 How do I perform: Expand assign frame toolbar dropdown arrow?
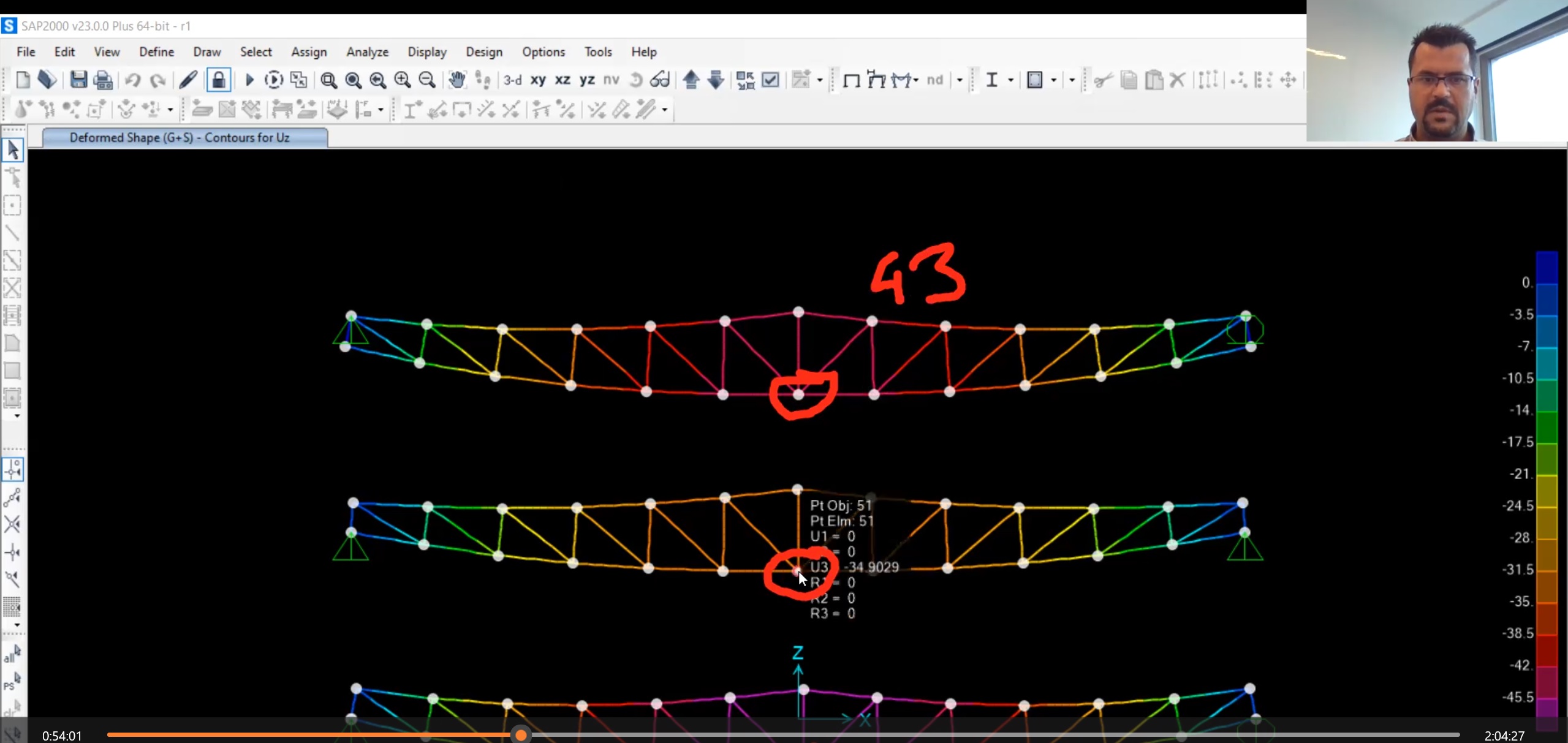click(664, 110)
